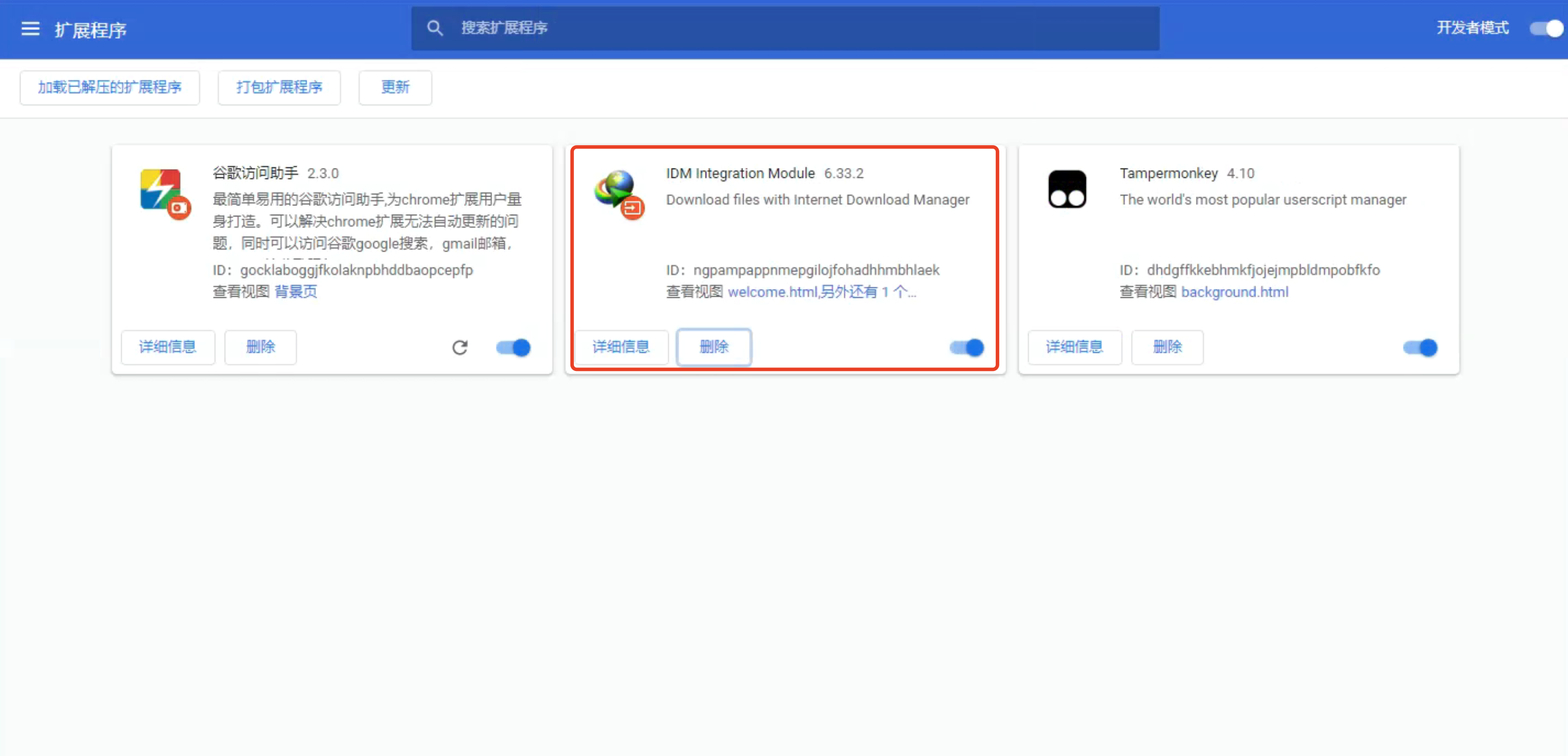
Task: Click 打包扩展程序 button
Action: pos(280,88)
